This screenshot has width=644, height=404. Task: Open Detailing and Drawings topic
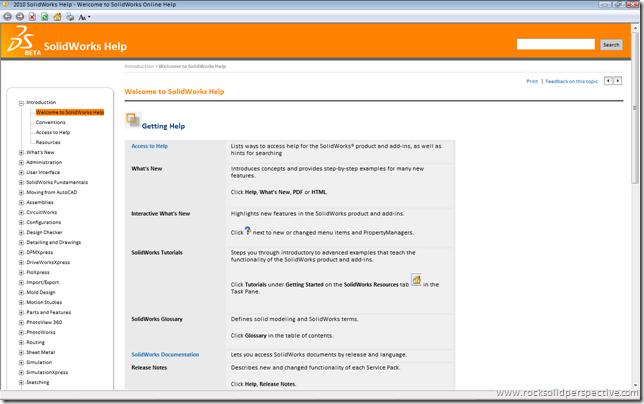[54, 242]
